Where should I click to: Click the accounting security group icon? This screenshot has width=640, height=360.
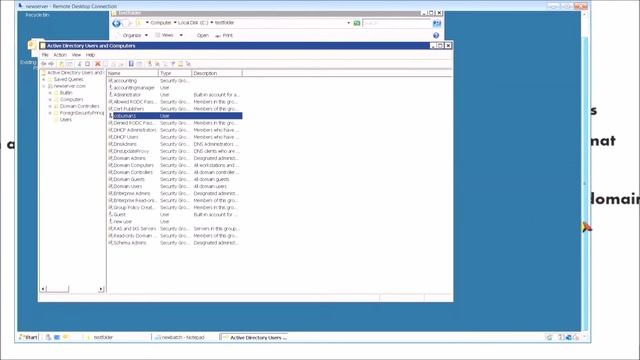110,80
